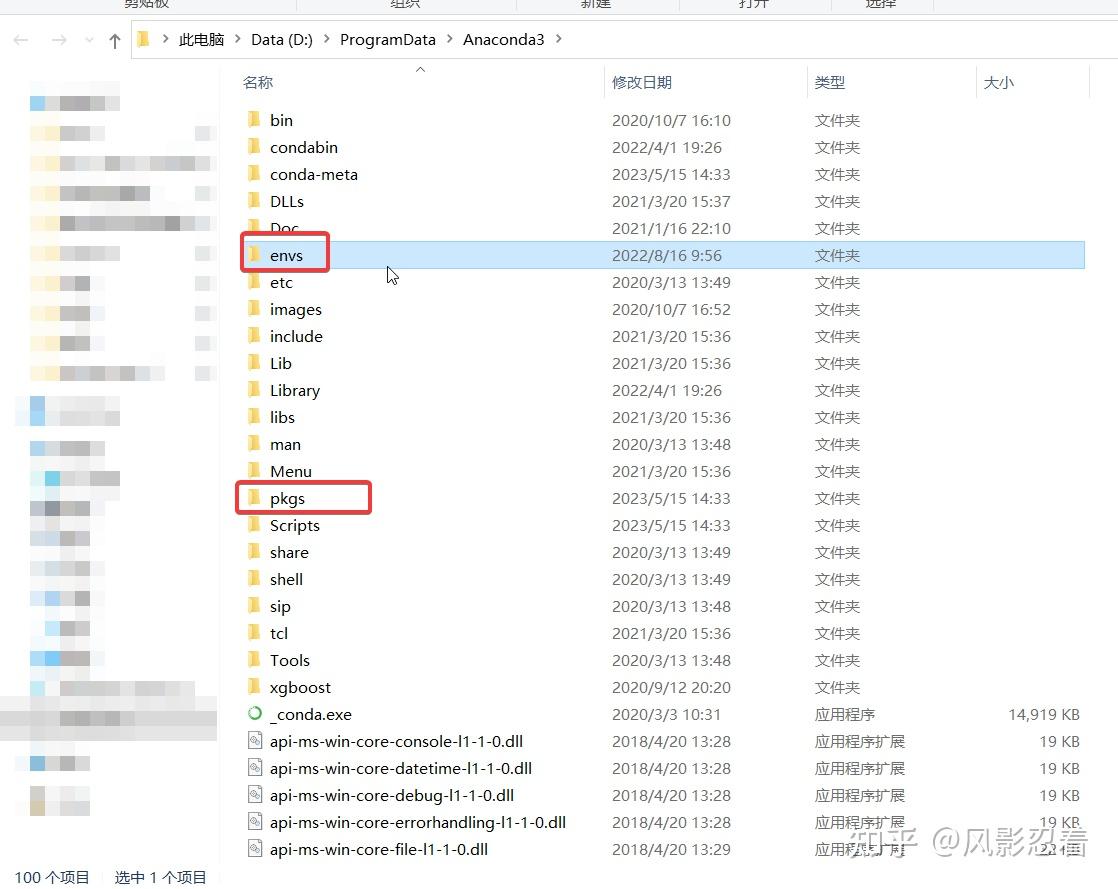Screen dimensions: 1118x889
Task: Open the bin folder
Action: pos(281,119)
